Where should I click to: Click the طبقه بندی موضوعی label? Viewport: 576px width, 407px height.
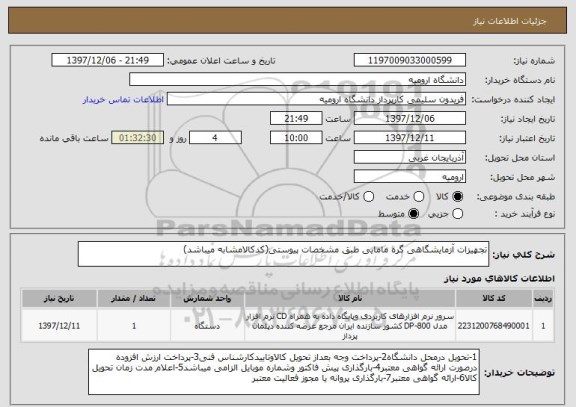[x=516, y=197]
